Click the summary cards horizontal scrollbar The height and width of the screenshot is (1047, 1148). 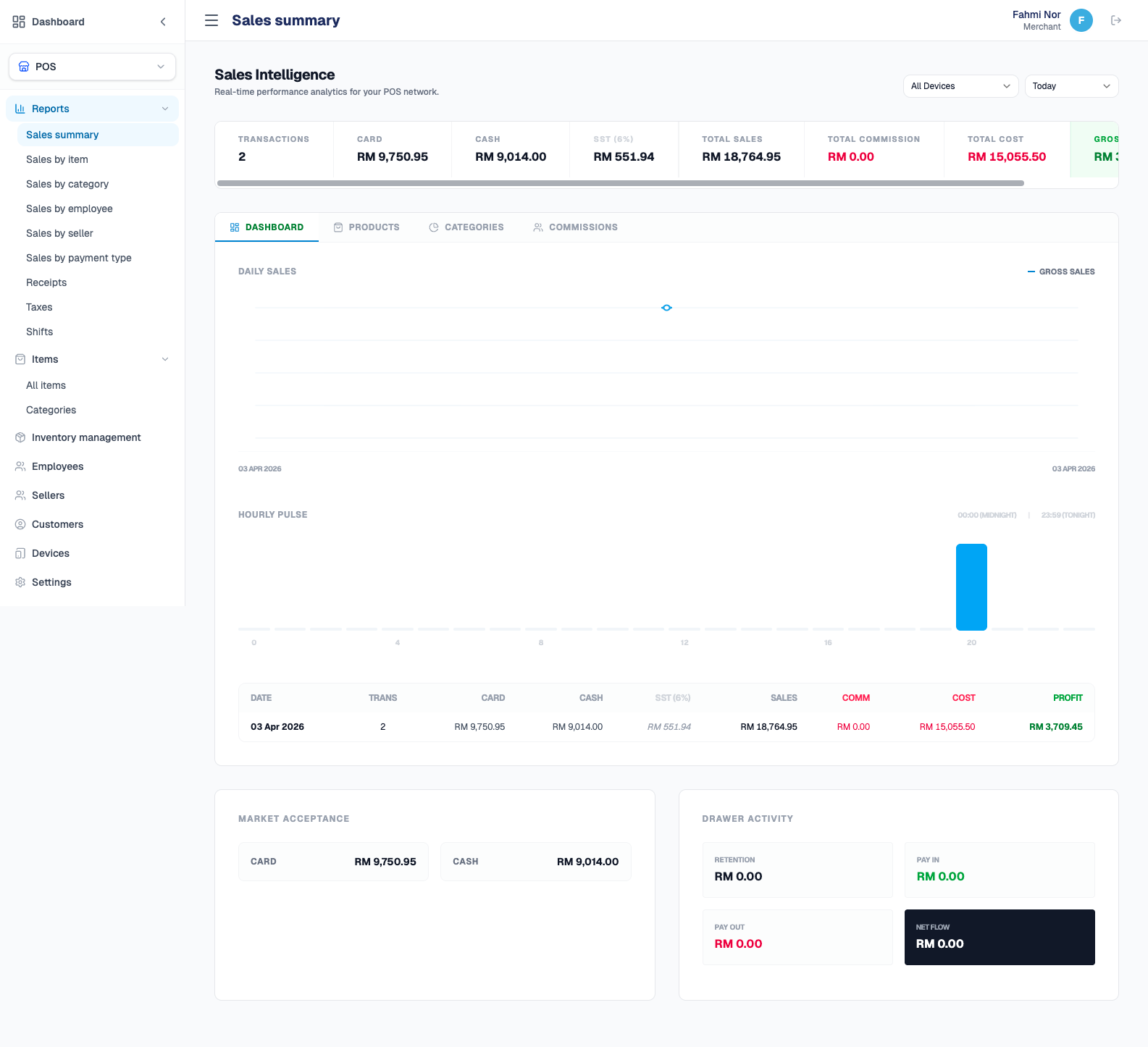pyautogui.click(x=621, y=183)
